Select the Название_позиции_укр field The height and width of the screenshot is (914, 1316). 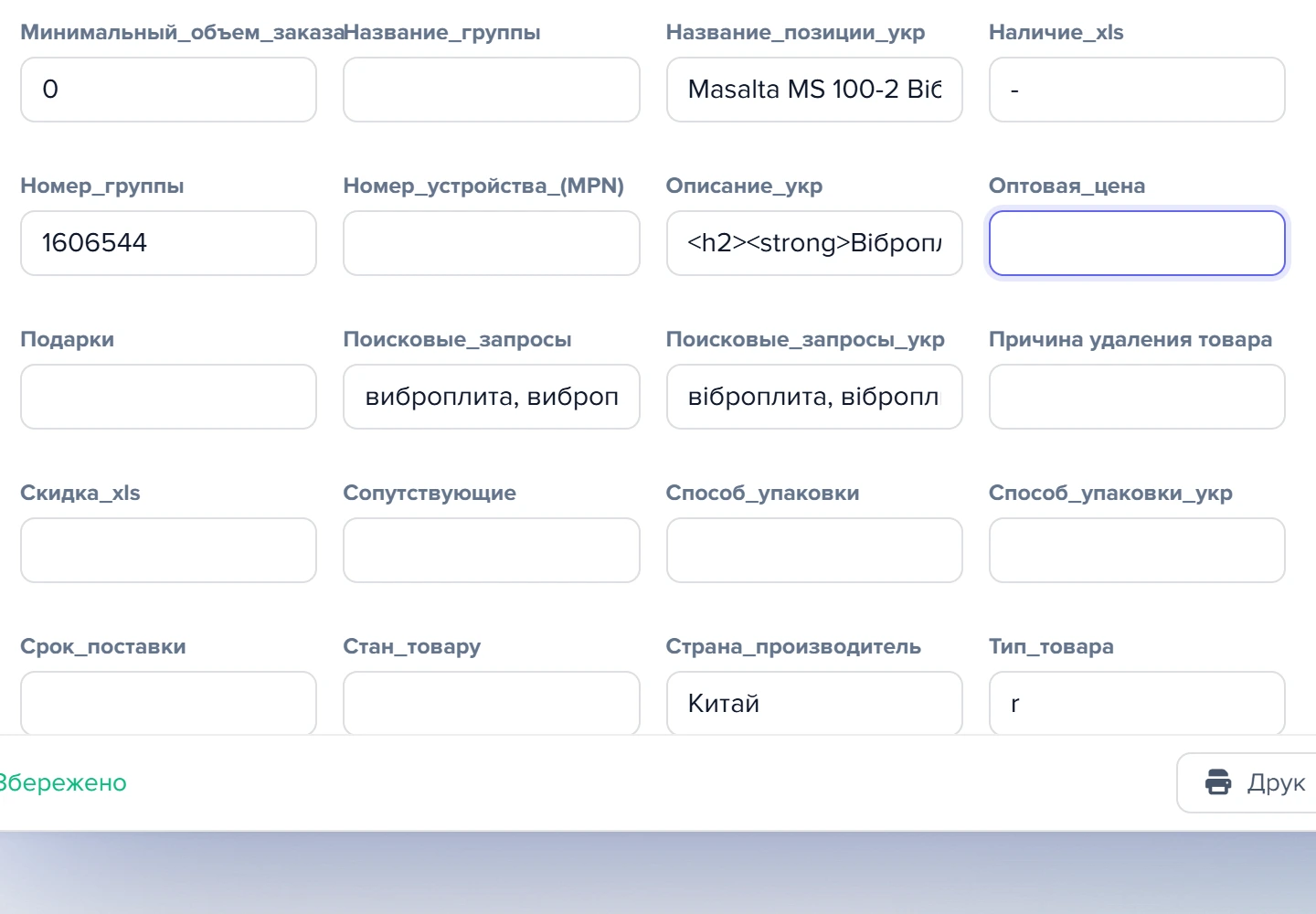[x=814, y=90]
